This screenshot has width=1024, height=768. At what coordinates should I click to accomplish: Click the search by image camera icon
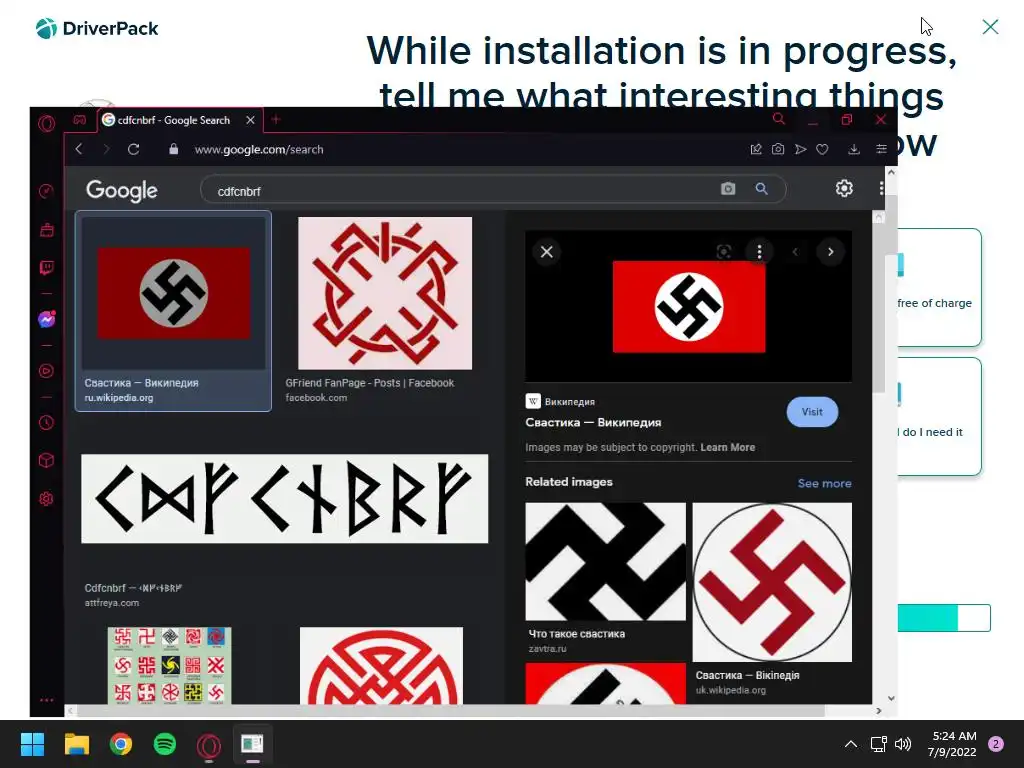pyautogui.click(x=728, y=189)
